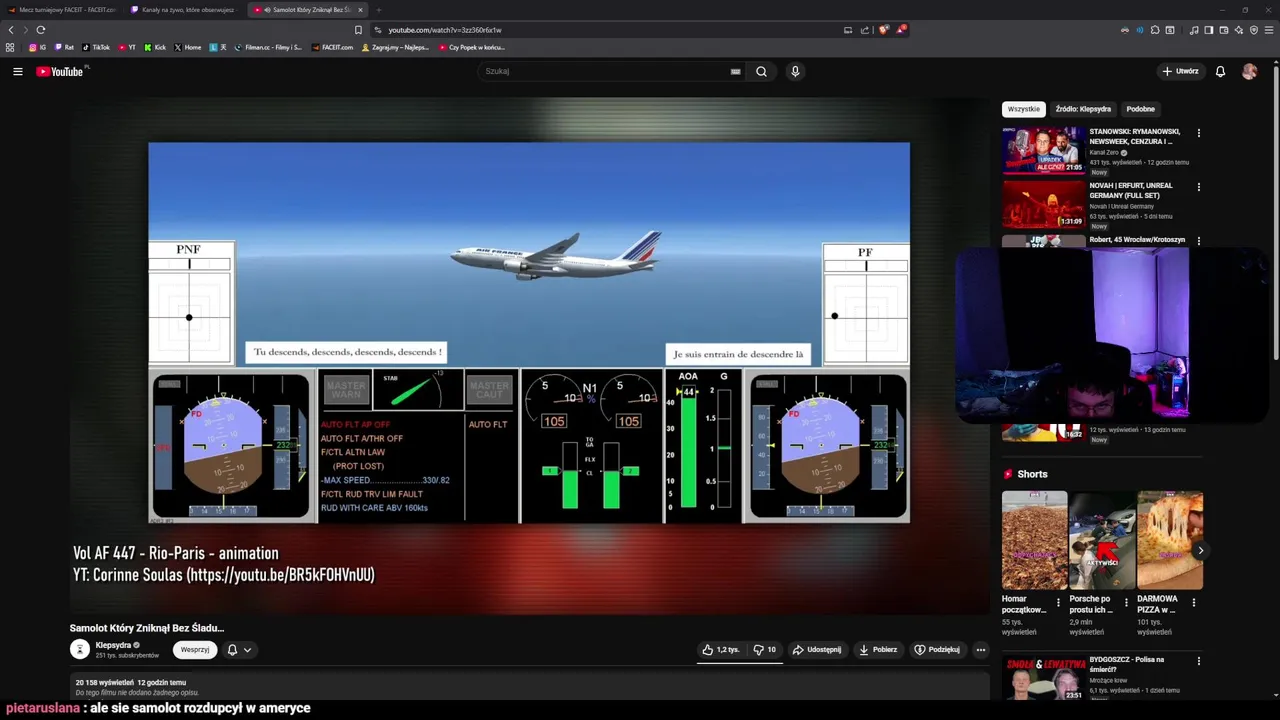Switch to Kanały na żywo Twitch tab
Screen dimensions: 1280x720
coord(182,10)
